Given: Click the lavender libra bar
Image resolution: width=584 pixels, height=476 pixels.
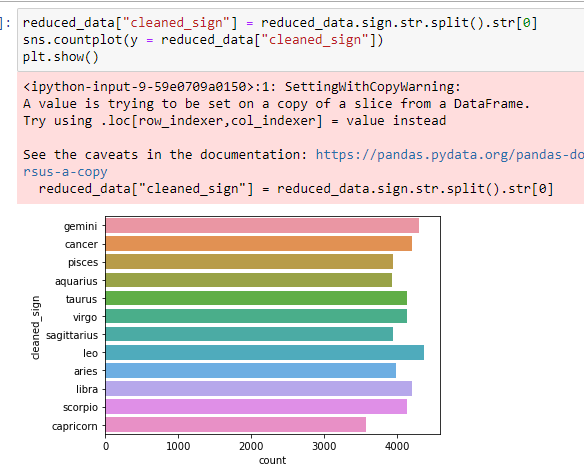Looking at the screenshot, I should [x=259, y=388].
